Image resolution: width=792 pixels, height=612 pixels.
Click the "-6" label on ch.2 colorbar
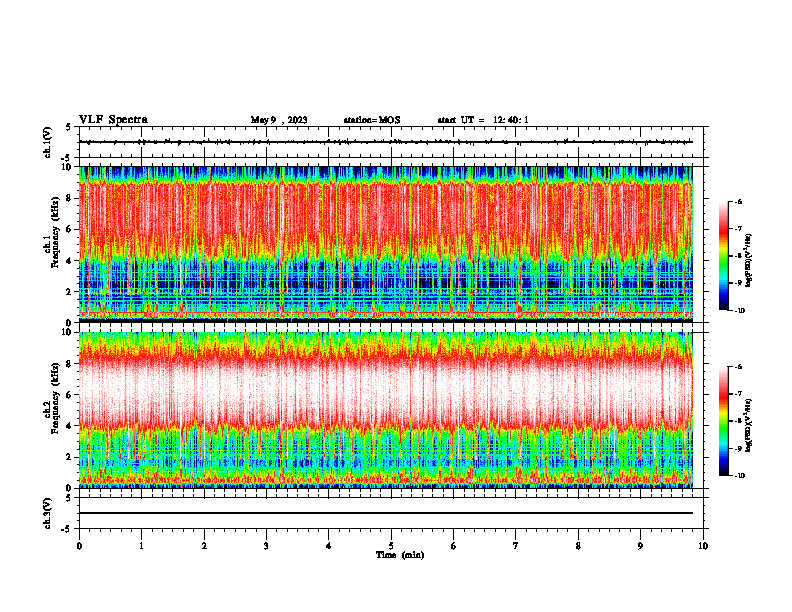pyautogui.click(x=739, y=367)
